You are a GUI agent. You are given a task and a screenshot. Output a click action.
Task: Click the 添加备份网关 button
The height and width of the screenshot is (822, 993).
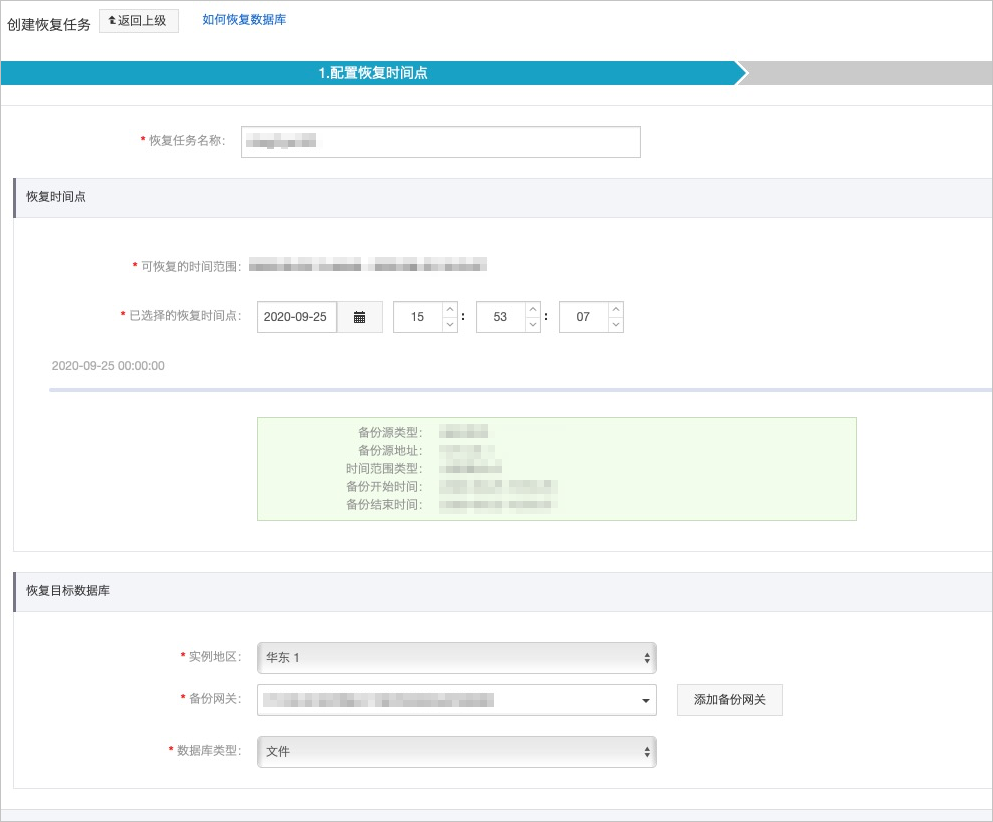[x=730, y=700]
